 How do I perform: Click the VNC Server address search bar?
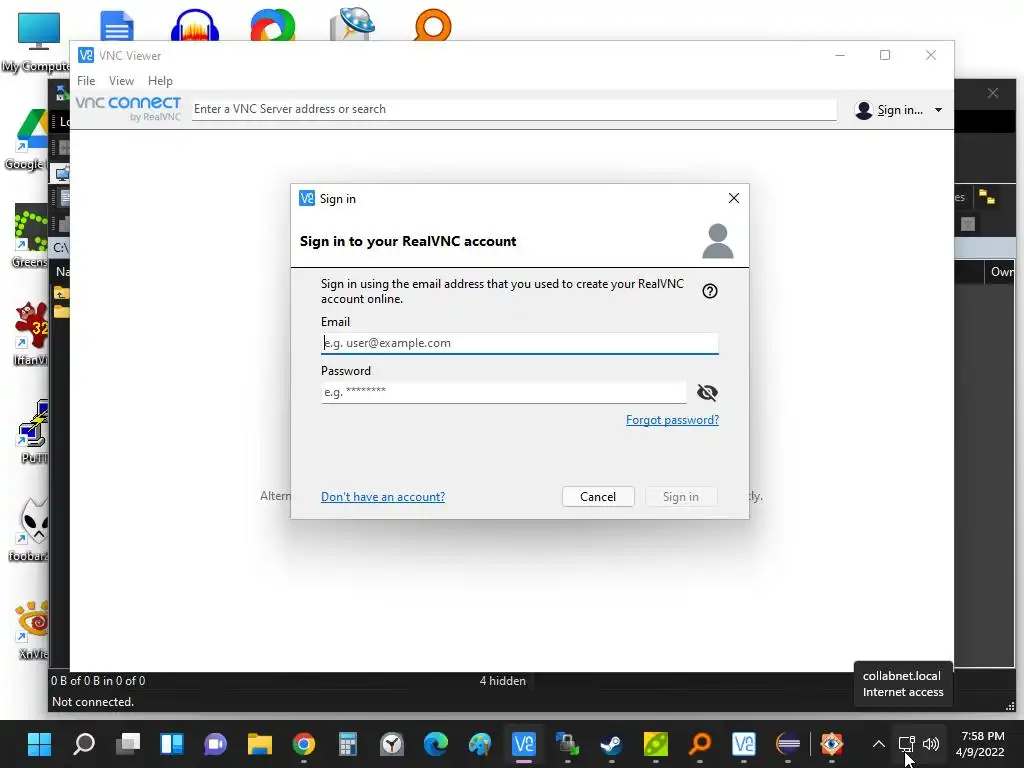[x=514, y=109]
